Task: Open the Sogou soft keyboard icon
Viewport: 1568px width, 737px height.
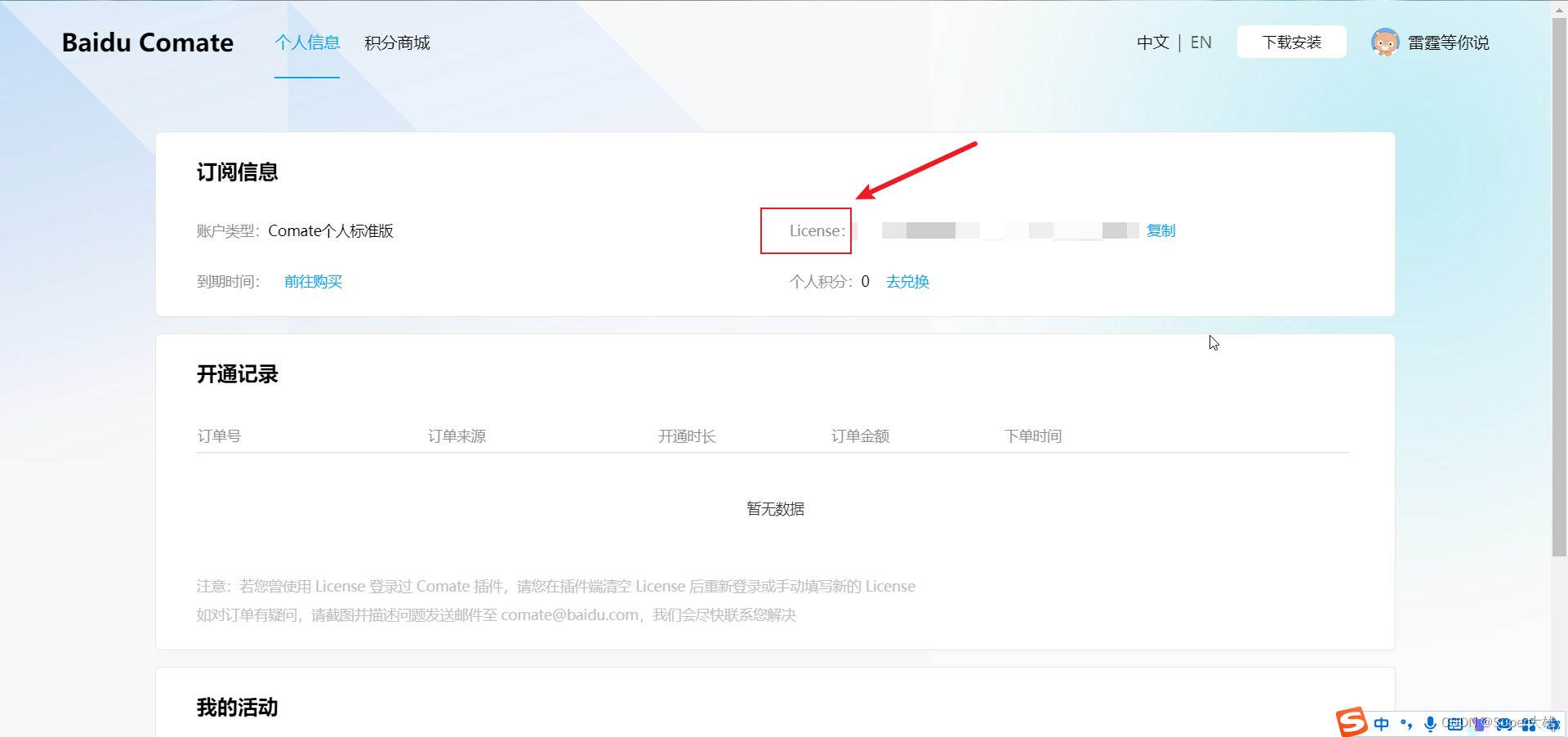Action: (x=1455, y=724)
